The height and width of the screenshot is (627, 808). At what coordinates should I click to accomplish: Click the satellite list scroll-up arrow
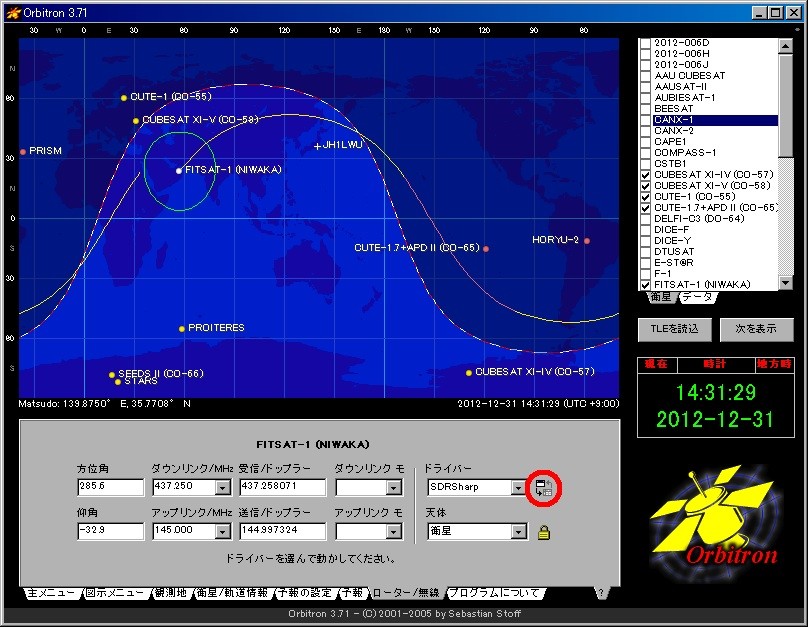[x=785, y=46]
